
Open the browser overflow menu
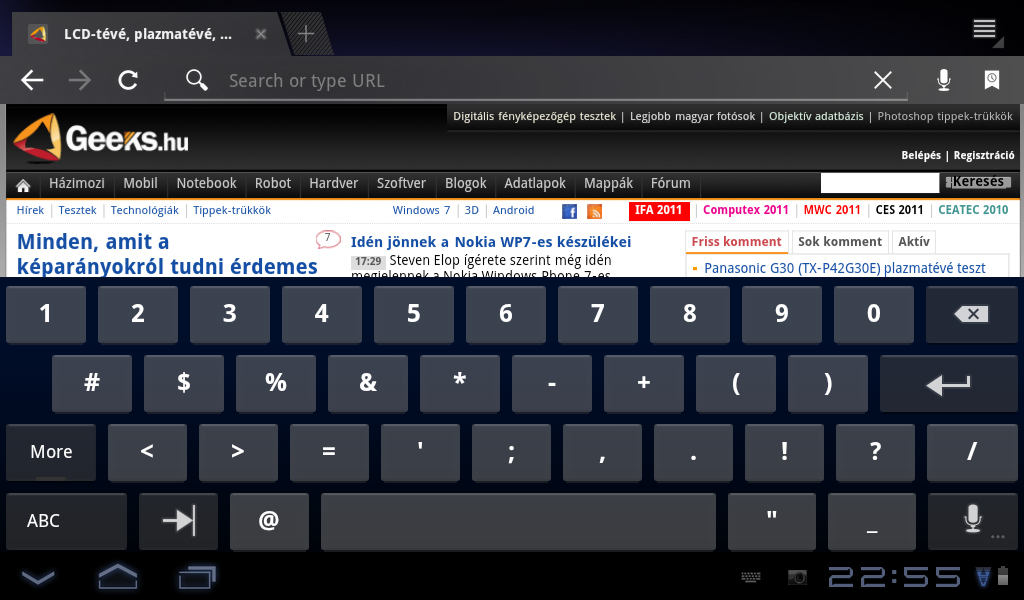(x=985, y=29)
